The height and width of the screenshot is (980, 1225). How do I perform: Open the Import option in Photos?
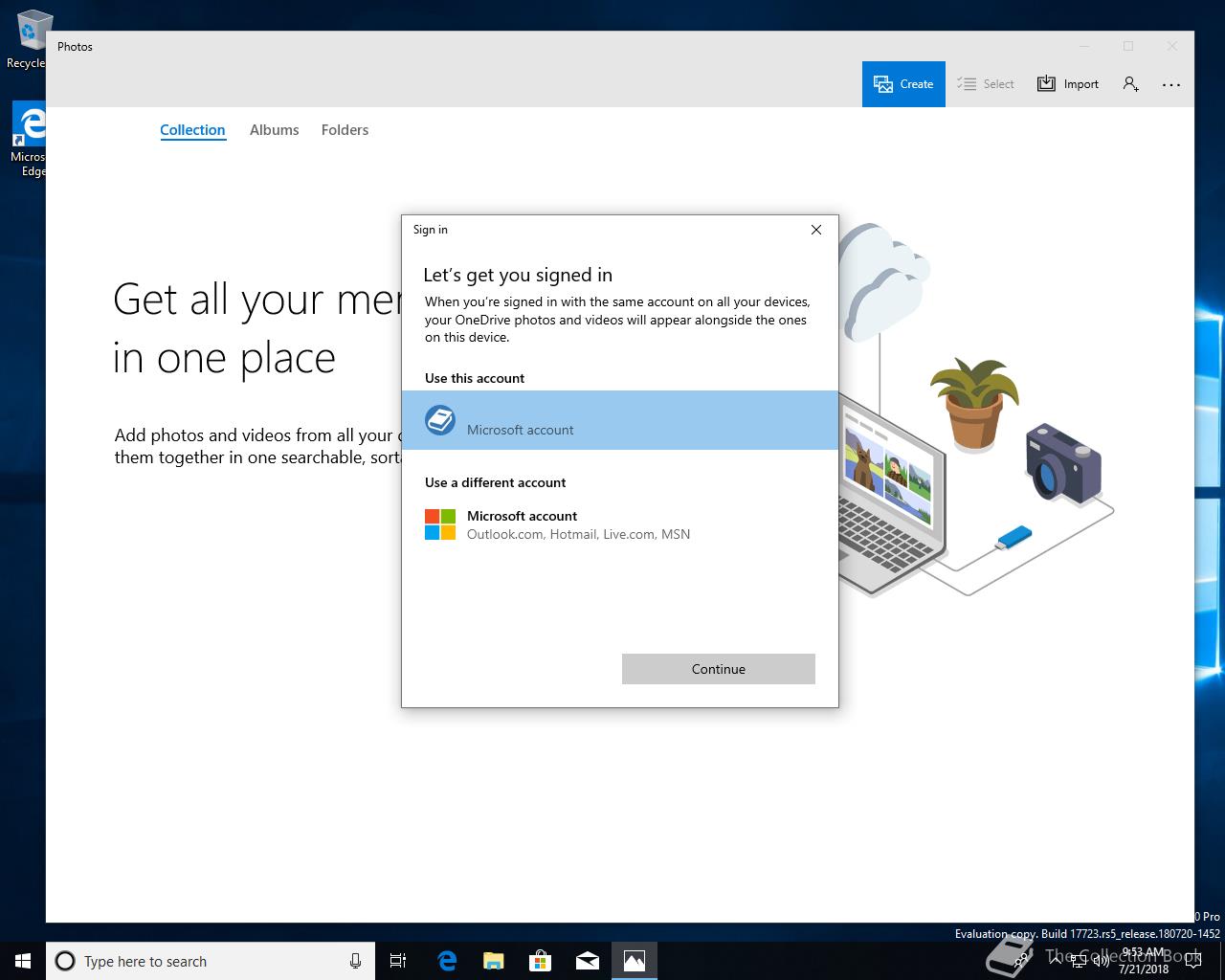(1068, 84)
